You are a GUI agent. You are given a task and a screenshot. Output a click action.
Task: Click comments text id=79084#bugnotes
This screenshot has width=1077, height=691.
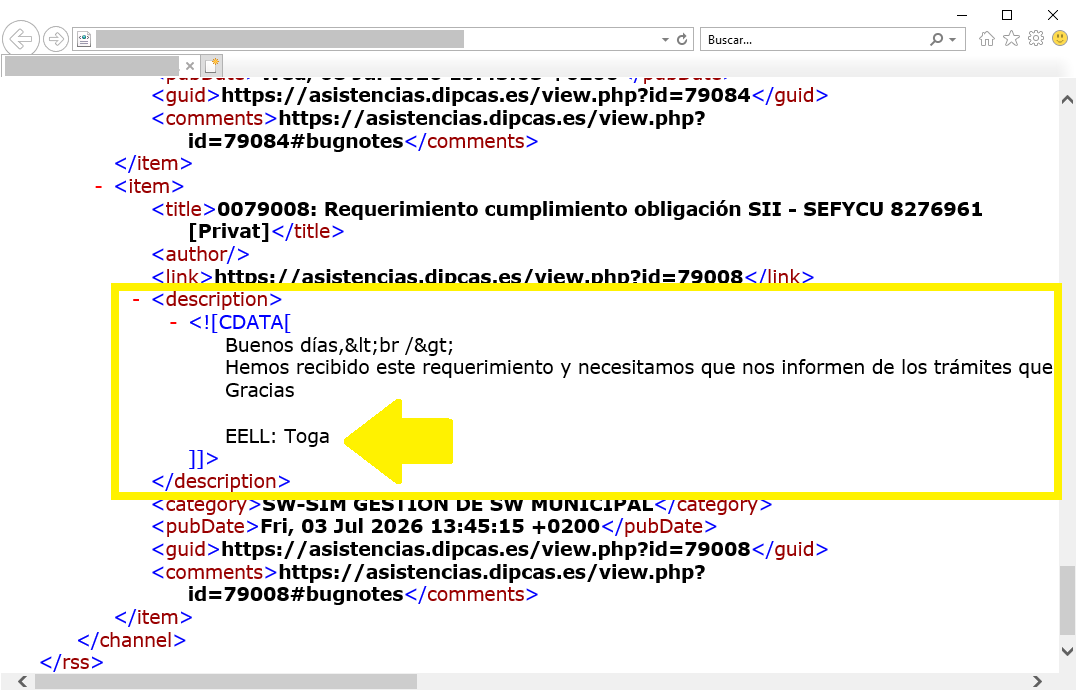[x=295, y=141]
